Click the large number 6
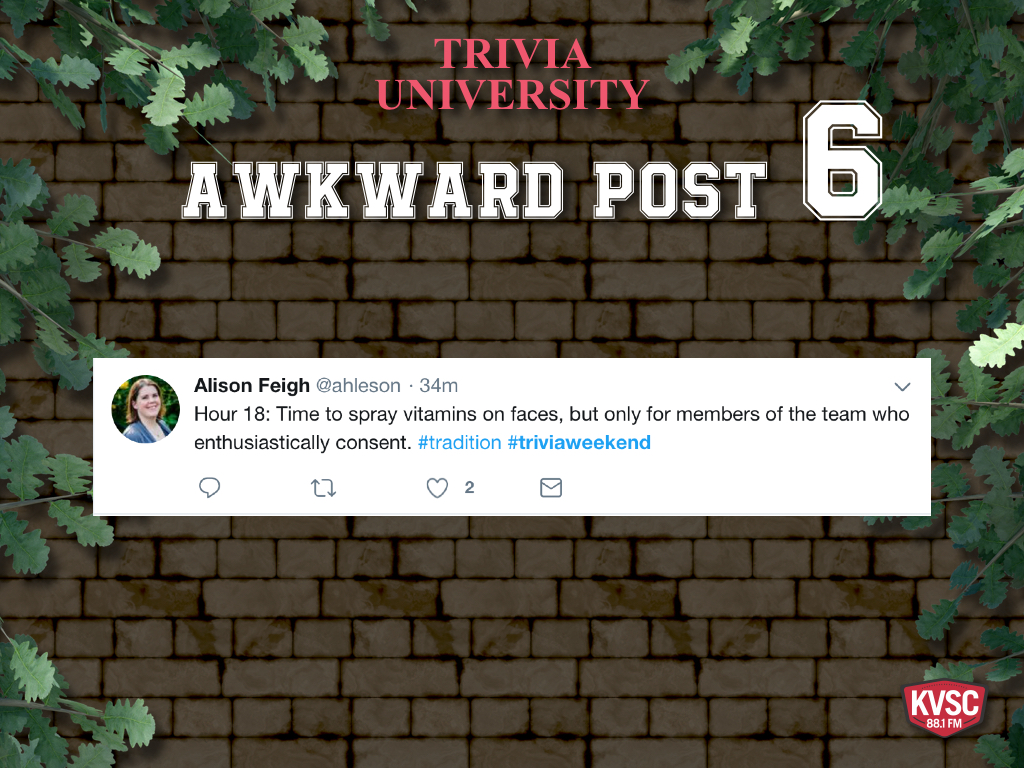 (x=842, y=161)
